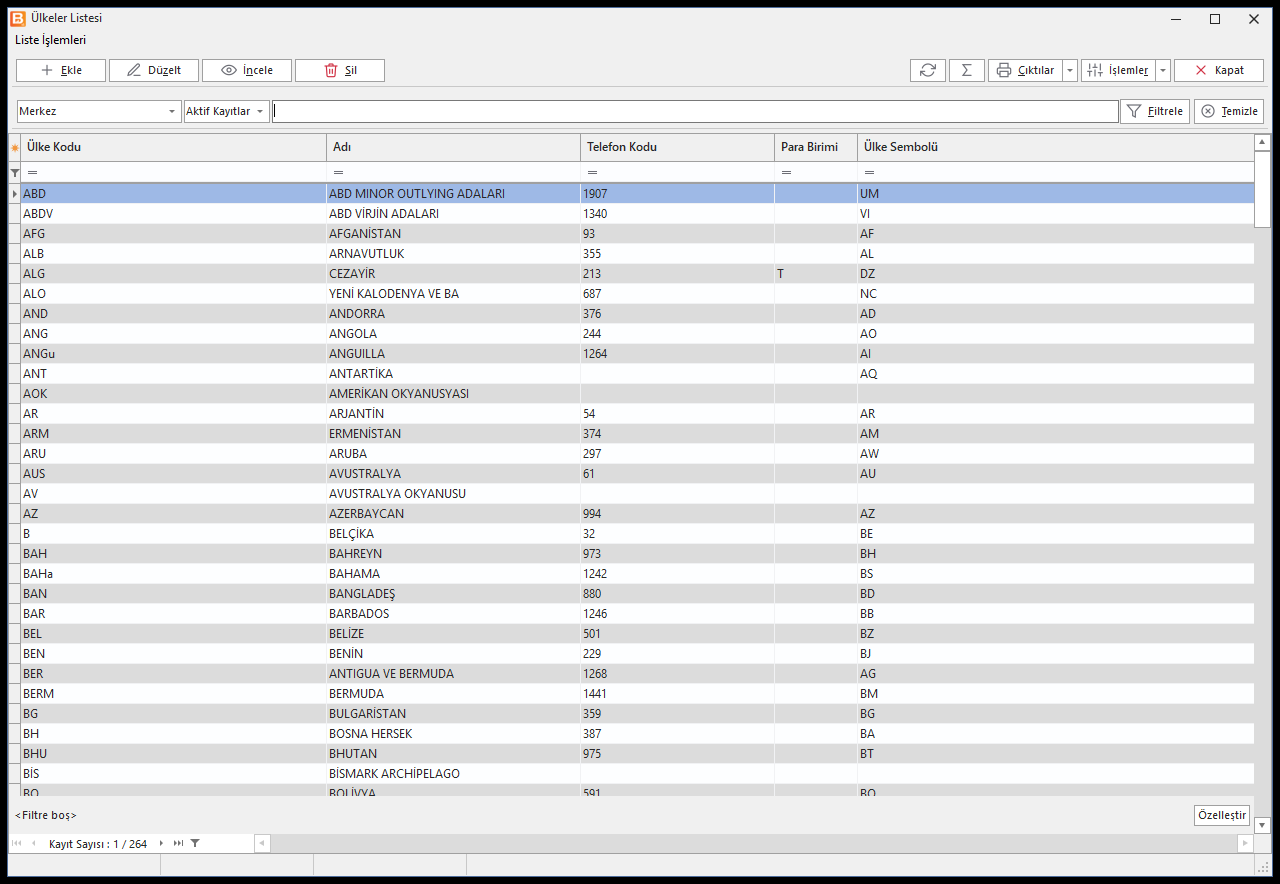Apply filter with the Filtrele button
1280x884 pixels.
(x=1155, y=111)
